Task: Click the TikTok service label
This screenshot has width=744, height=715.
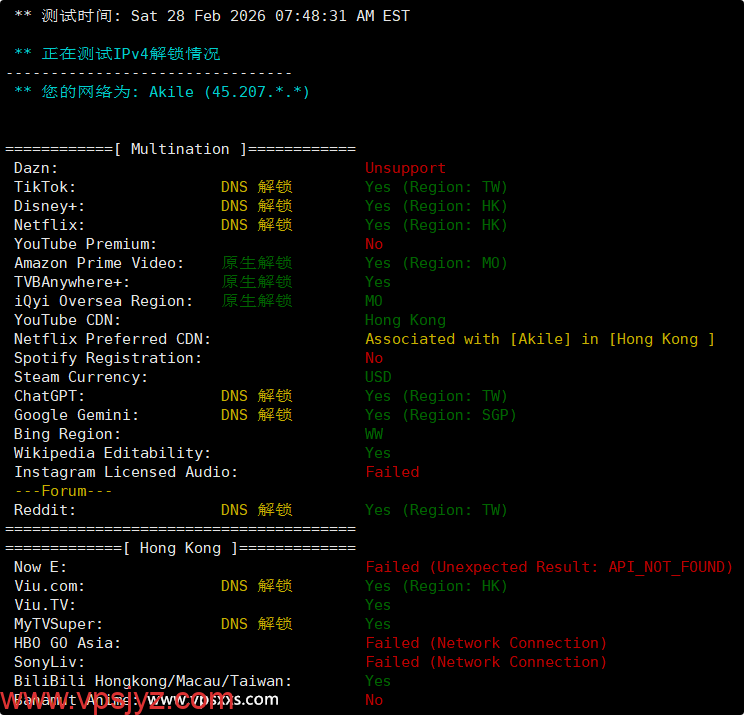Action: [x=45, y=187]
